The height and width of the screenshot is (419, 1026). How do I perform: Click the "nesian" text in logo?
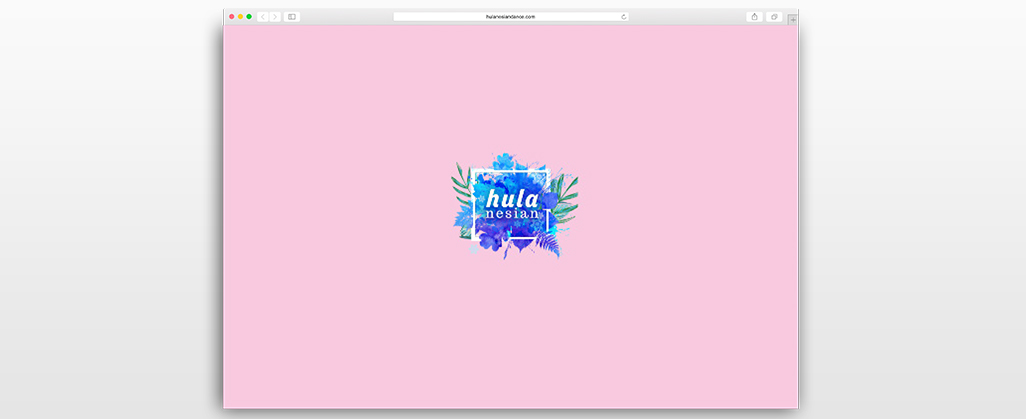[512, 214]
